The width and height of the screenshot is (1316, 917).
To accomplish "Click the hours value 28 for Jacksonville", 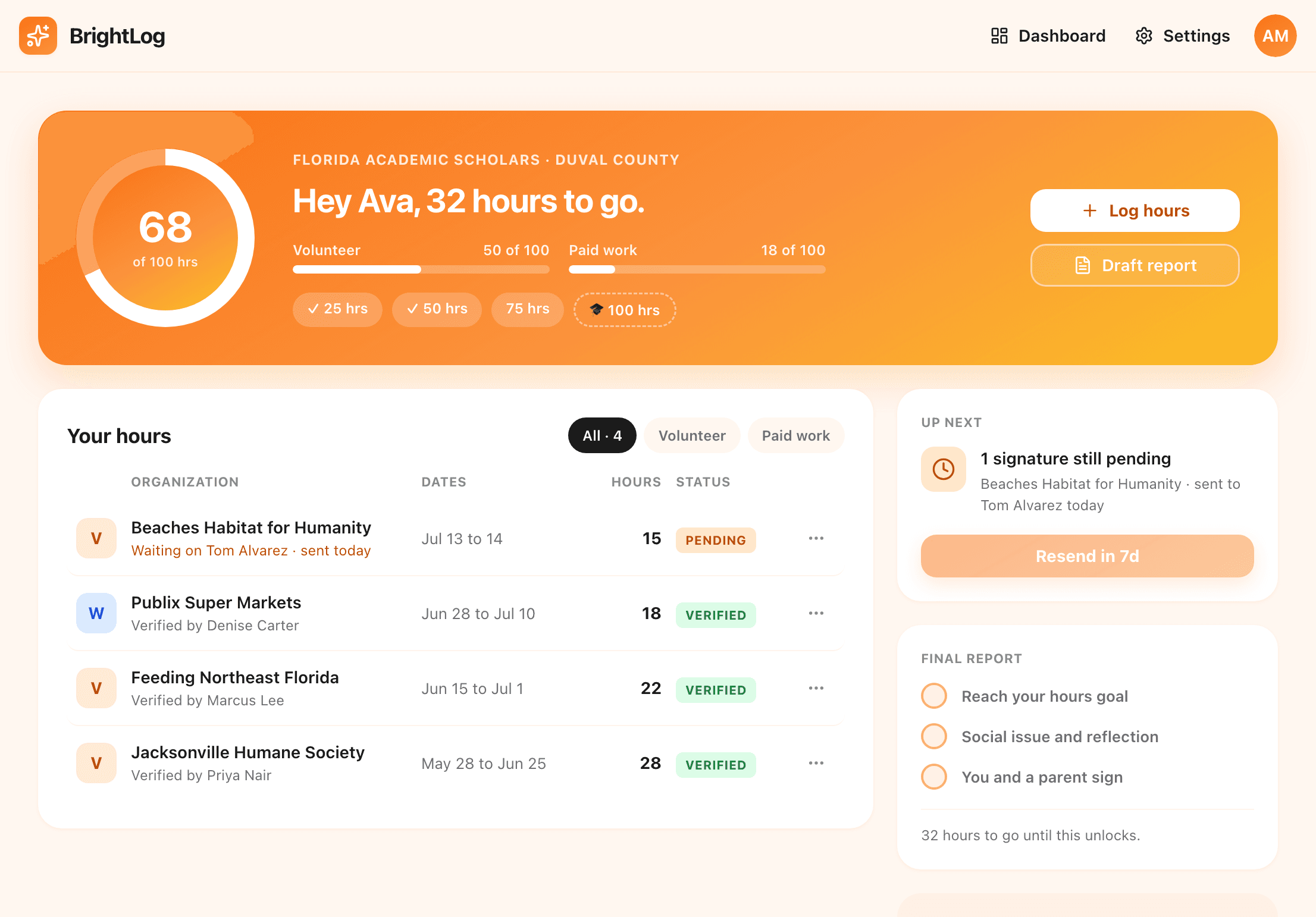I will pyautogui.click(x=650, y=763).
